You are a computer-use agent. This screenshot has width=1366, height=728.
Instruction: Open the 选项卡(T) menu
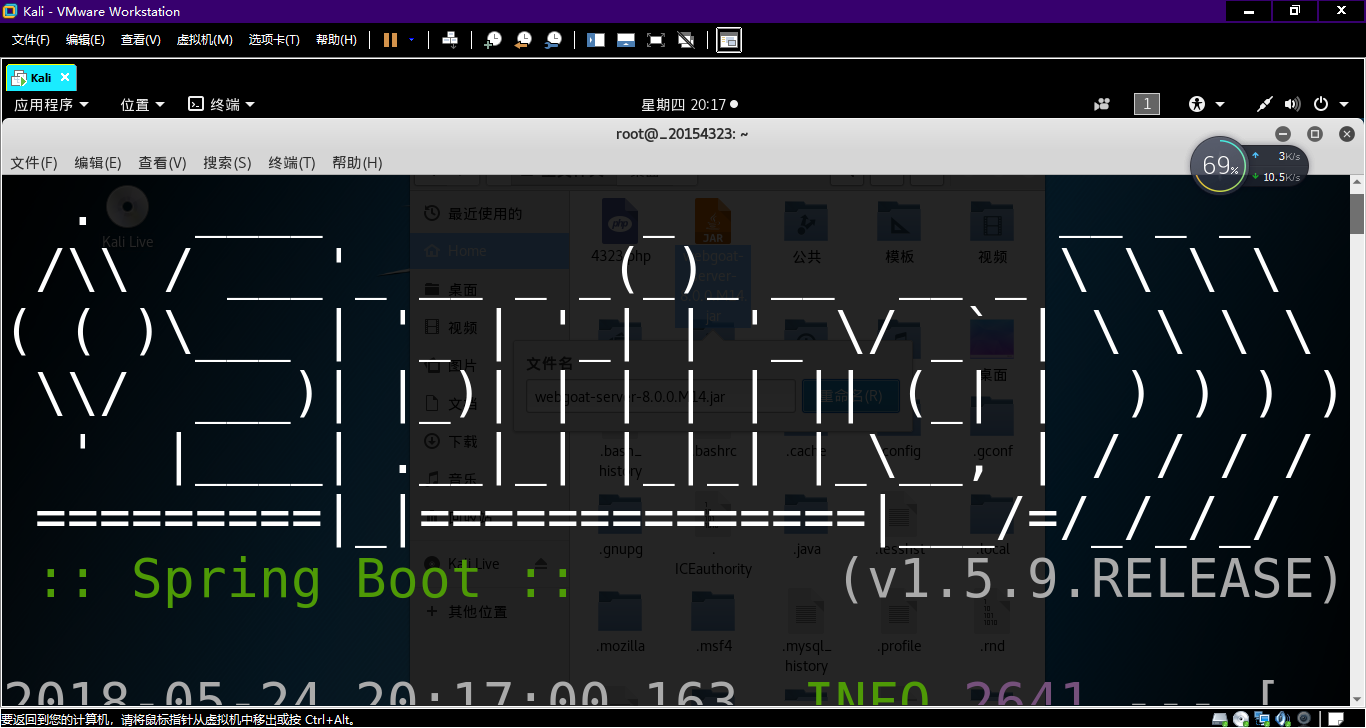274,40
